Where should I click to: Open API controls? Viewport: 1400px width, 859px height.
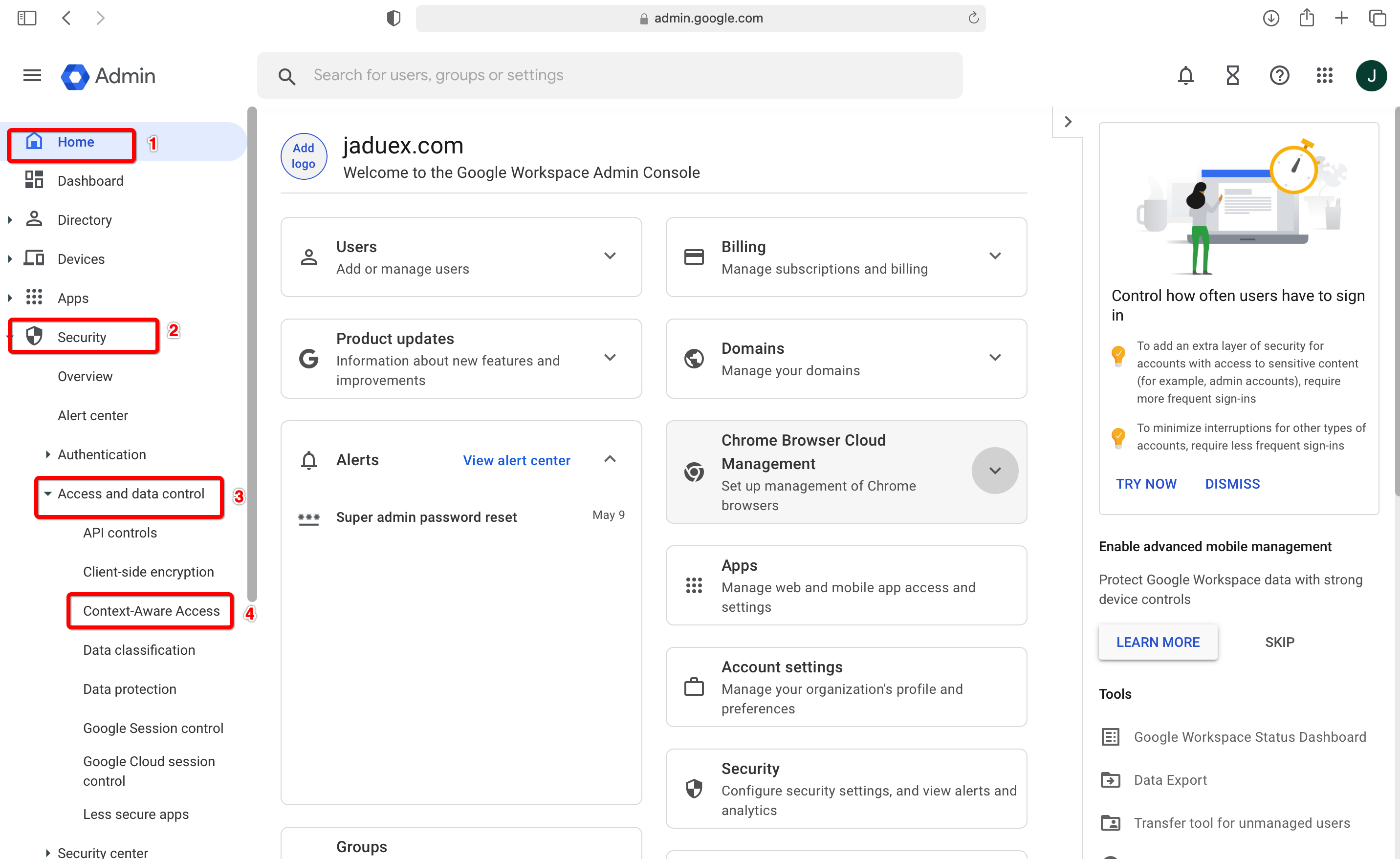(120, 532)
